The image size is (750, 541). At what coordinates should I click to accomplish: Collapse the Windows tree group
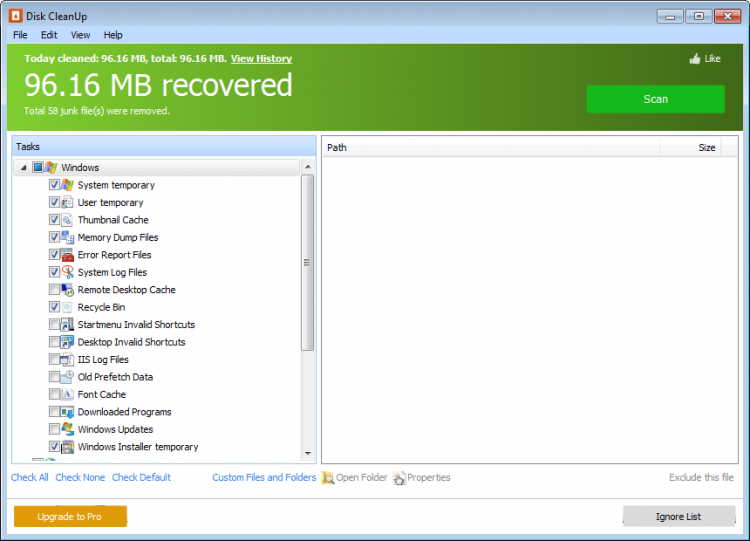point(23,168)
